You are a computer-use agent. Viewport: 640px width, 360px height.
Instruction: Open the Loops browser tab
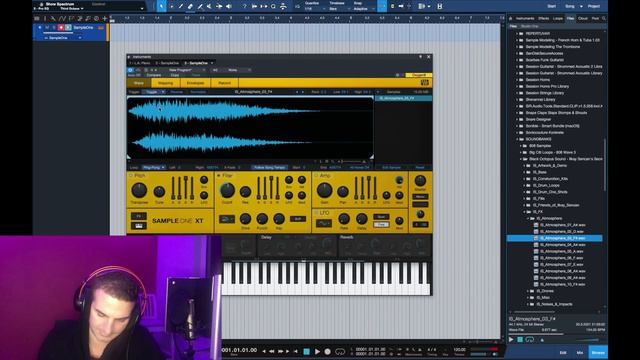click(558, 18)
